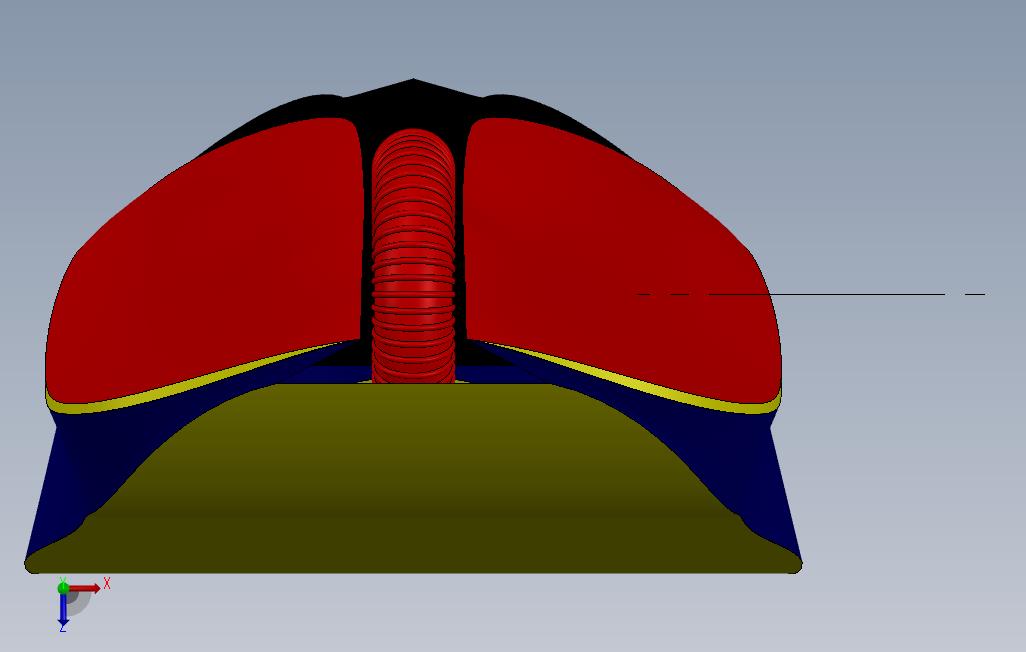Click the green Y axis ball on the triad
Image resolution: width=1026 pixels, height=652 pixels.
(63, 587)
